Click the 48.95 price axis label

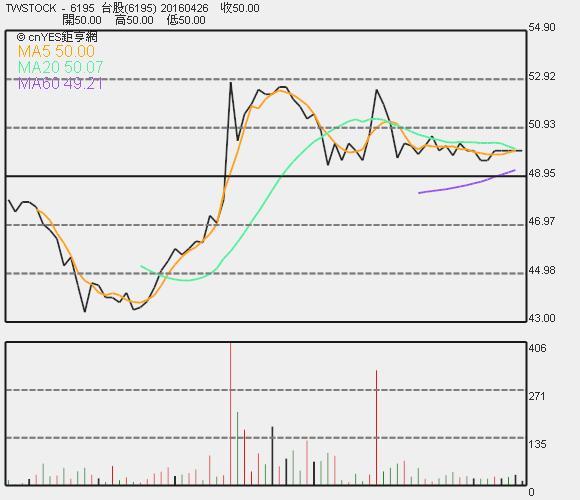pos(542,173)
